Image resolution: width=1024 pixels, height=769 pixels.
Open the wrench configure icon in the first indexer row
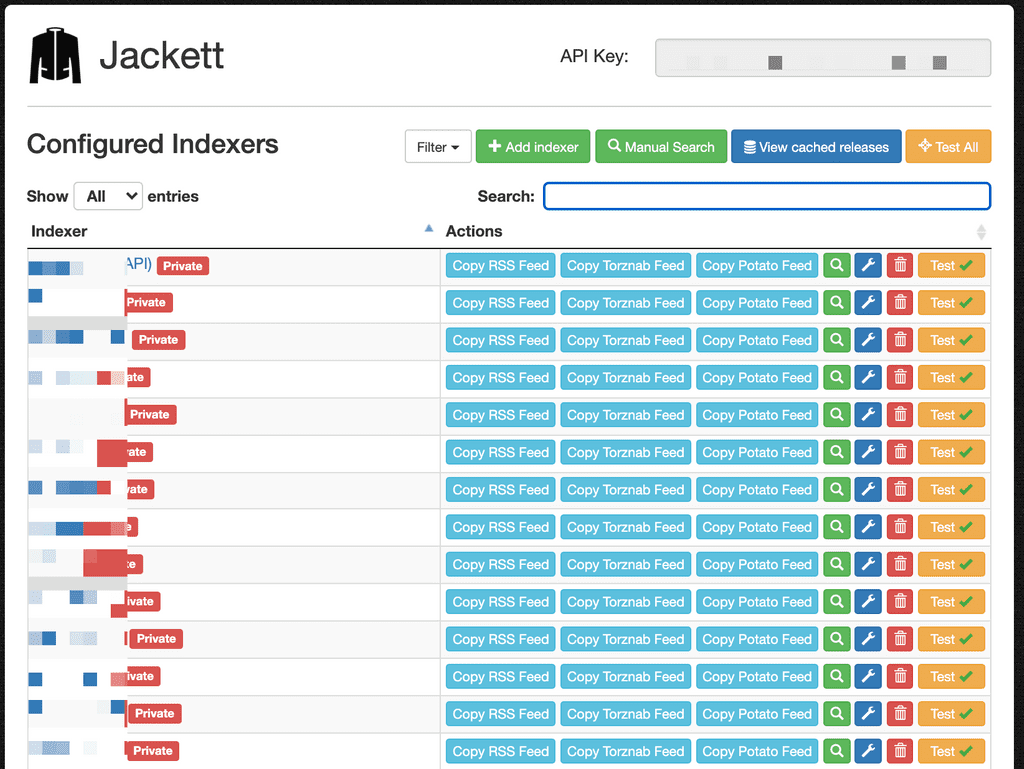coord(868,265)
